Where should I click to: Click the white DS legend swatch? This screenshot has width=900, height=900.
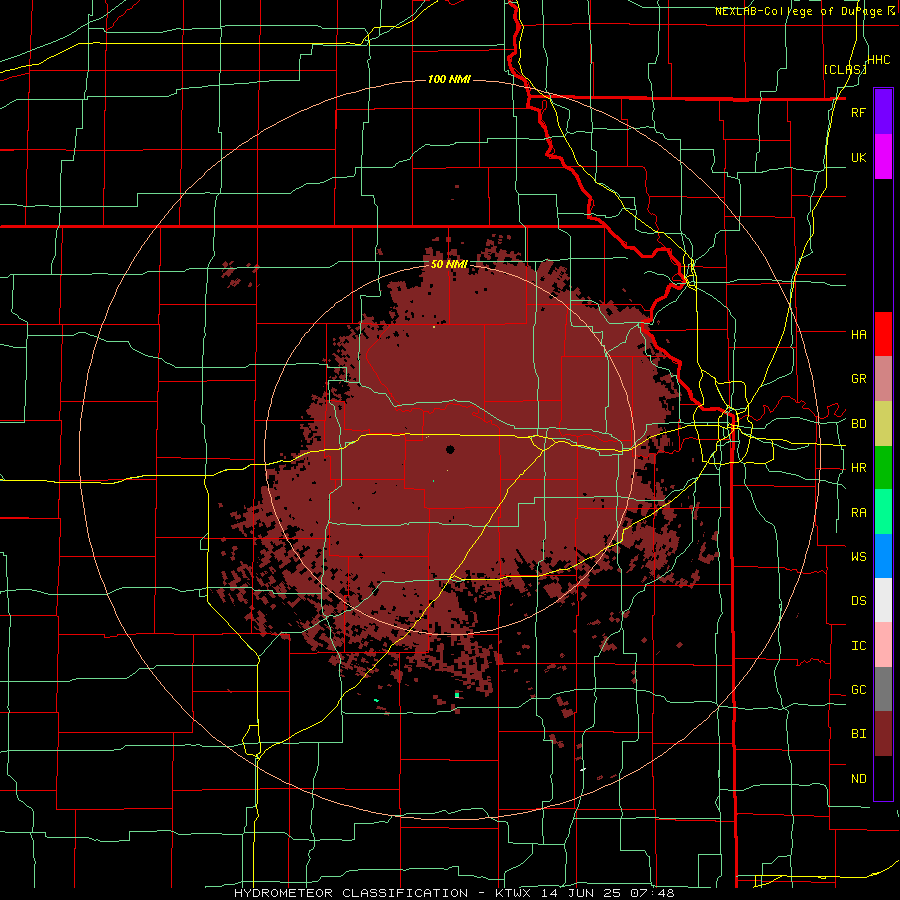[x=883, y=600]
